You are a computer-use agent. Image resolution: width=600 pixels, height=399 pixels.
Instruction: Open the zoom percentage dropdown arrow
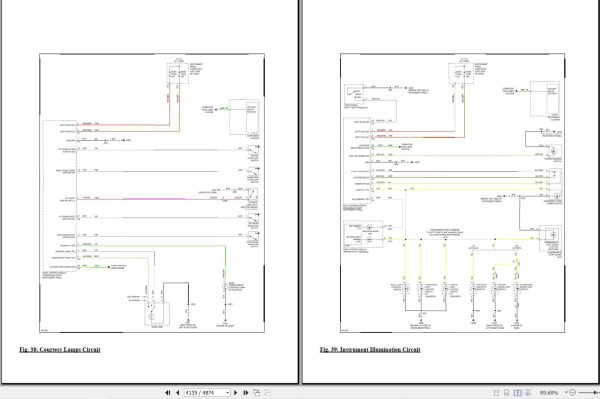click(566, 392)
